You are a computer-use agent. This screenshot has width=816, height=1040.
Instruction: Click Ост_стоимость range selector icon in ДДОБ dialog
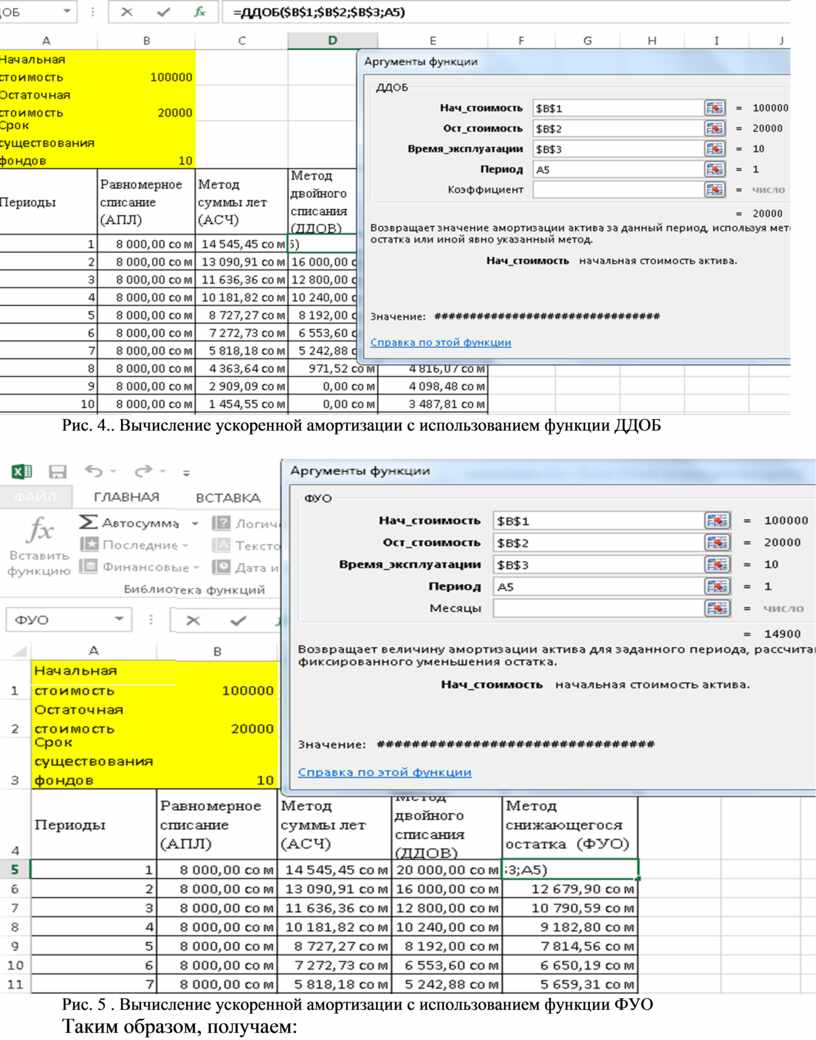pyautogui.click(x=714, y=128)
